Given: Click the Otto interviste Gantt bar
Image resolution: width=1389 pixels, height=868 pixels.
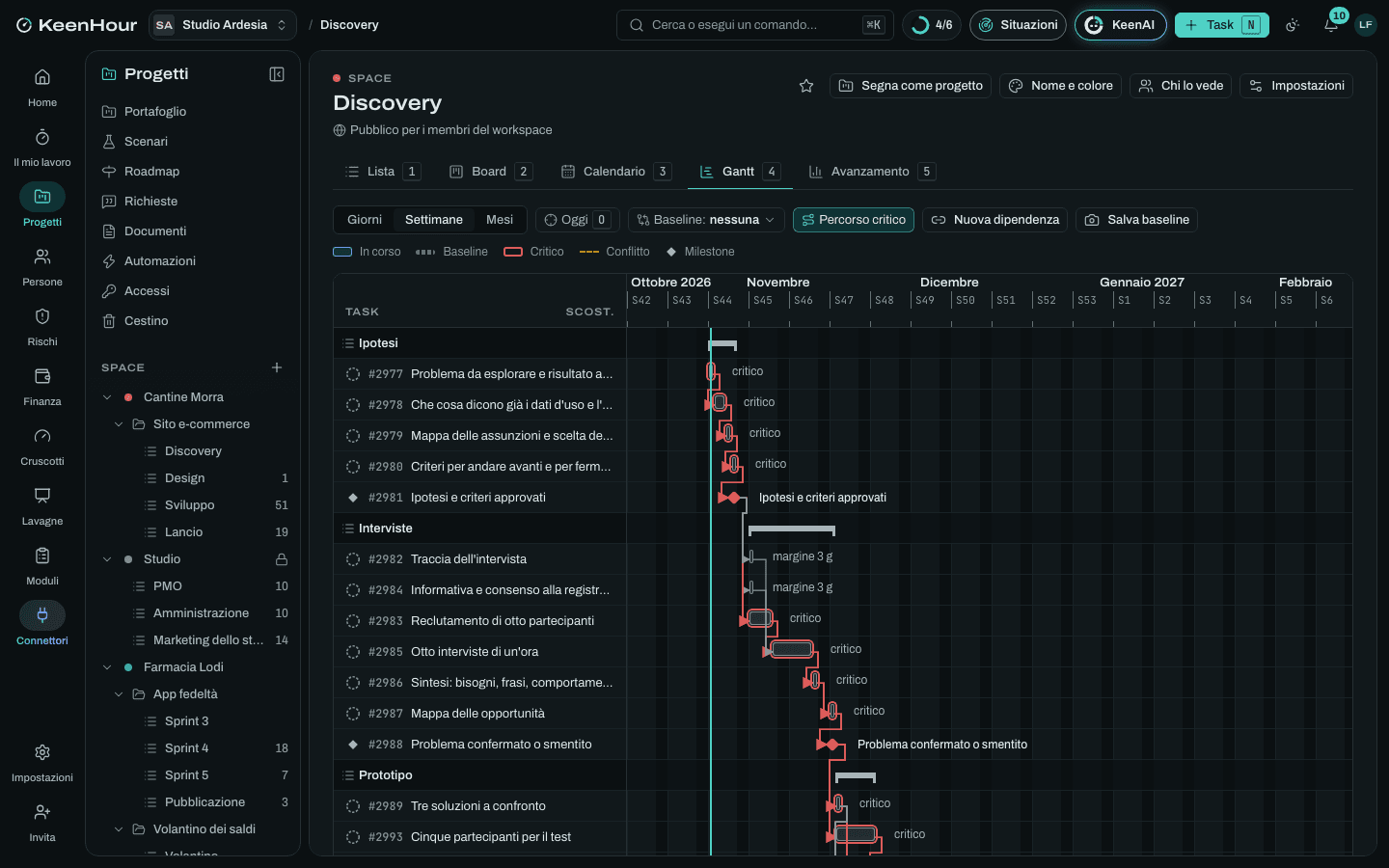Looking at the screenshot, I should tap(792, 649).
